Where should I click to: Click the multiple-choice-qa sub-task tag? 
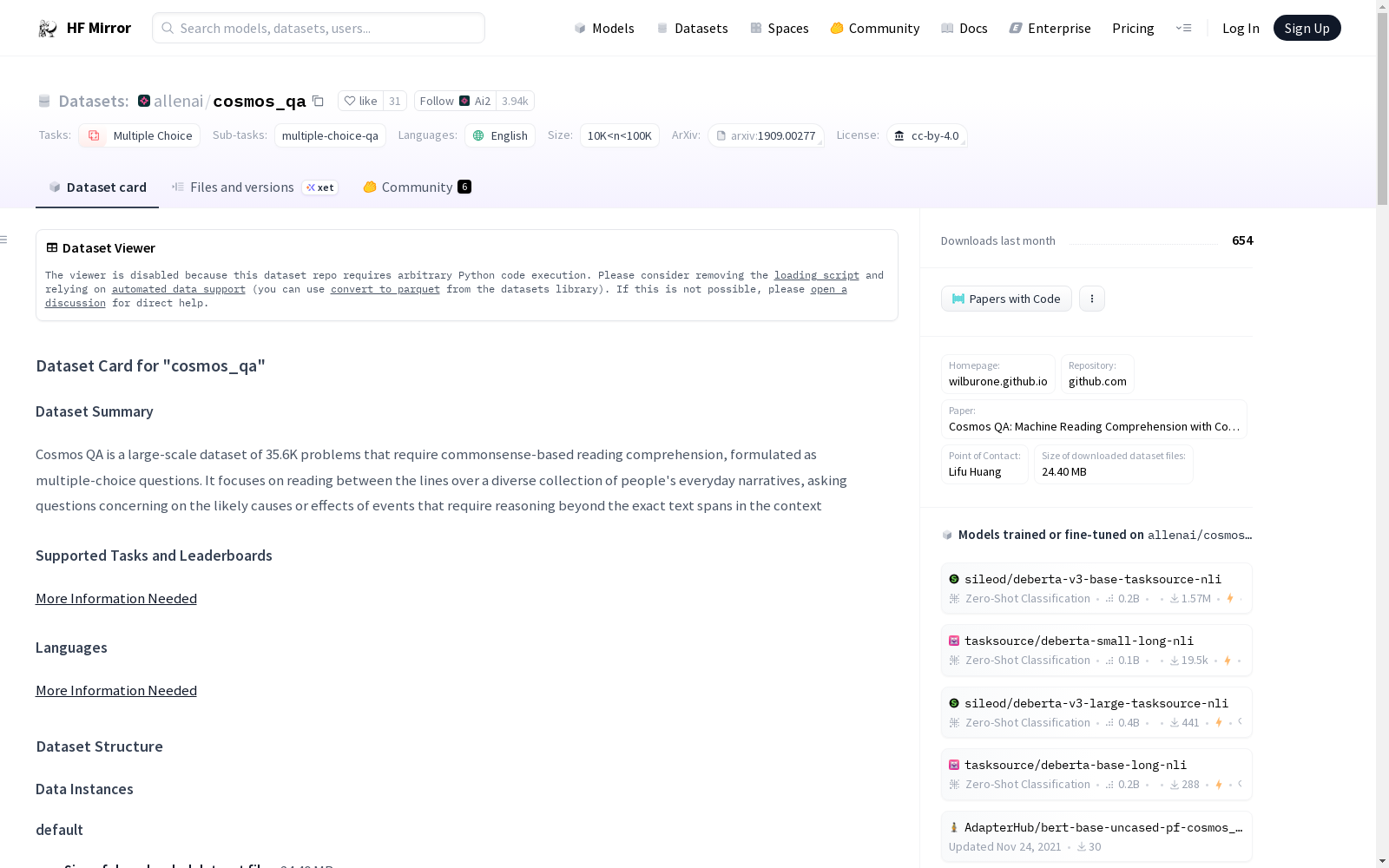(x=330, y=135)
